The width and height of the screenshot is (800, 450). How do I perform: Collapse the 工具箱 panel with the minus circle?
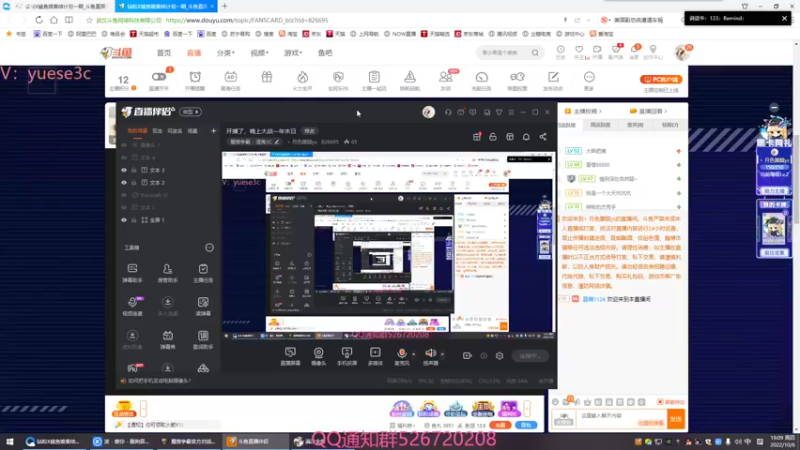pos(209,247)
